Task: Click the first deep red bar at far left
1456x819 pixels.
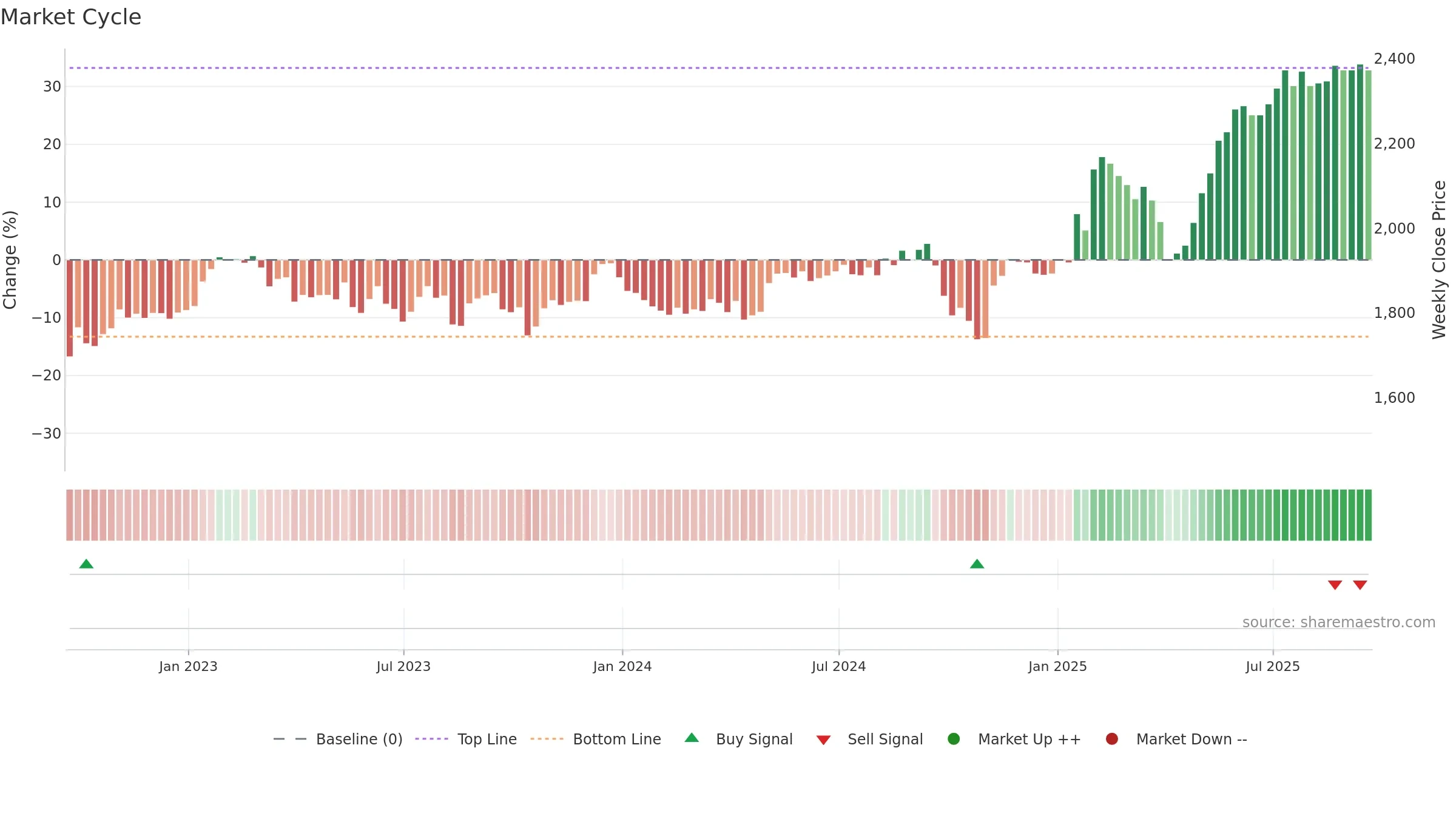Action: (70, 308)
